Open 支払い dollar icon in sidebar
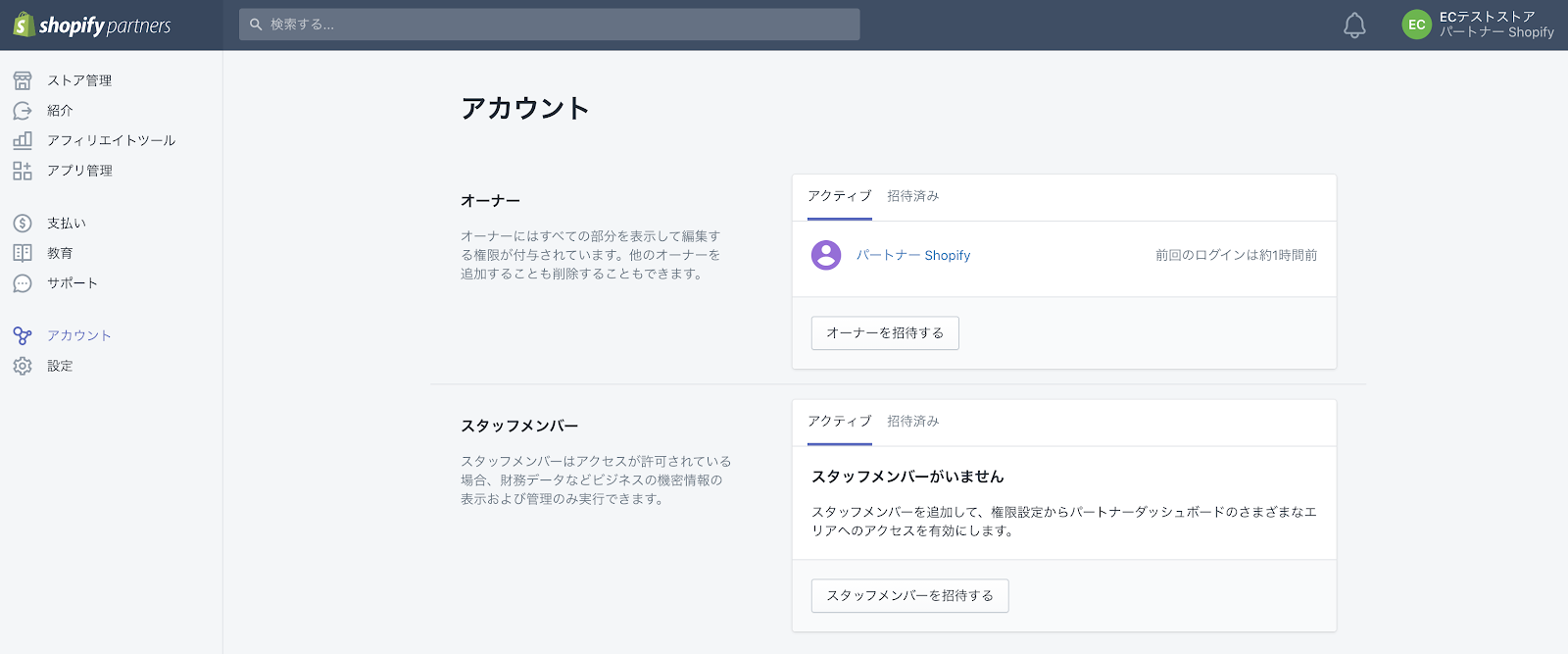The height and width of the screenshot is (654, 1568). [x=23, y=224]
